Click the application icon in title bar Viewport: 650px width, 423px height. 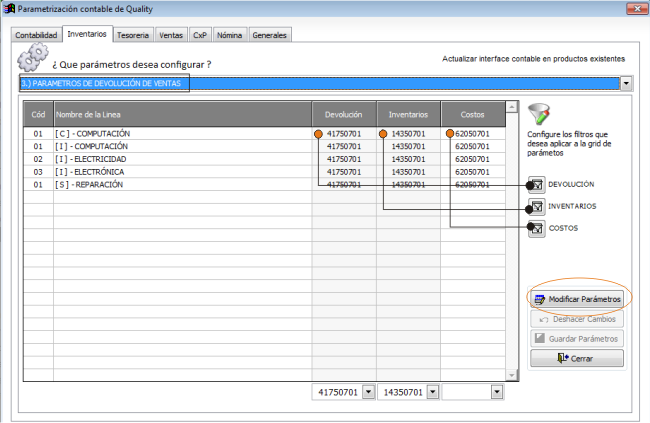pos(10,8)
